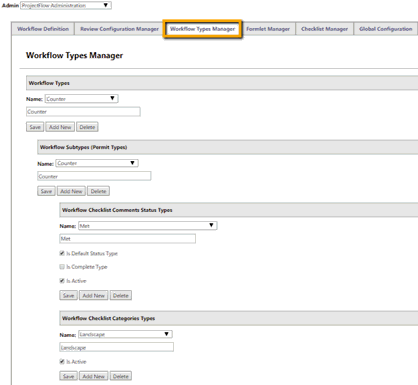
Task: Expand the Workflow Types Name dropdown
Action: pyautogui.click(x=82, y=99)
